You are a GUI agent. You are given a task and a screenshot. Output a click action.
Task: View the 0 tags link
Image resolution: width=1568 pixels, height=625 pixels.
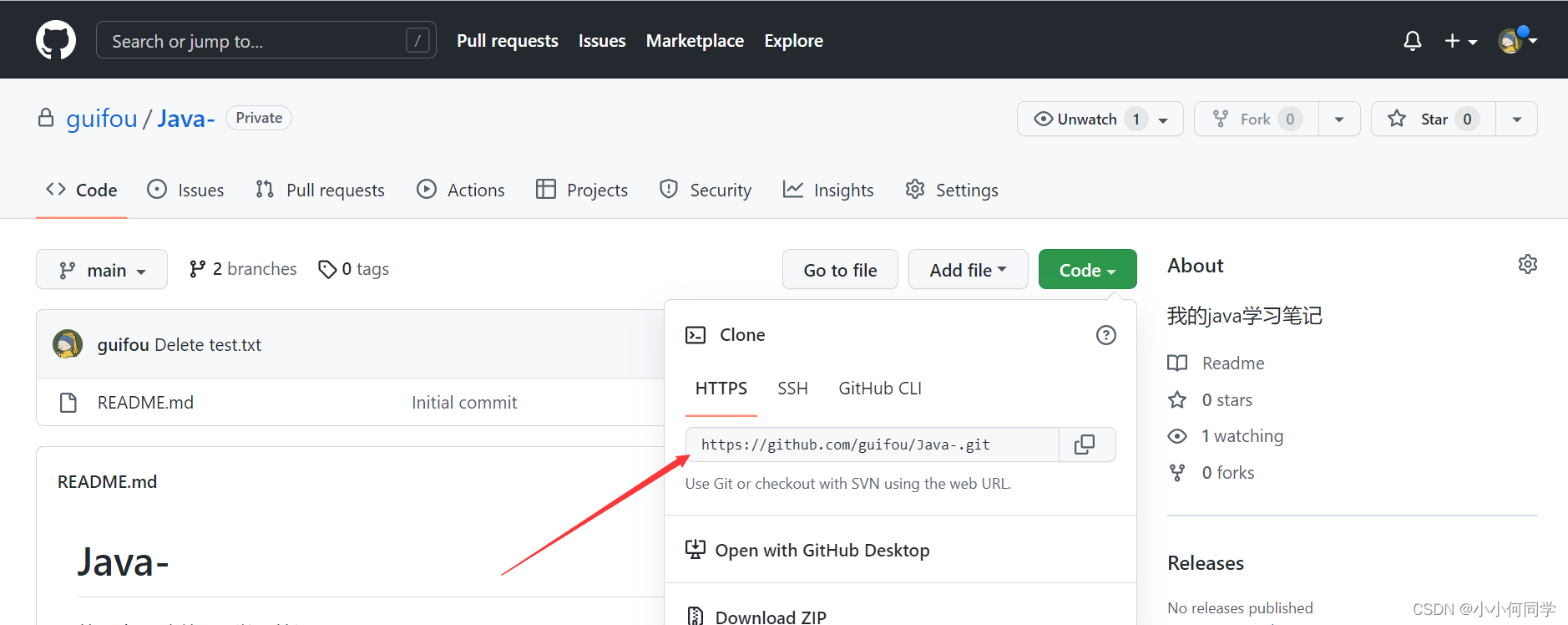coord(354,269)
